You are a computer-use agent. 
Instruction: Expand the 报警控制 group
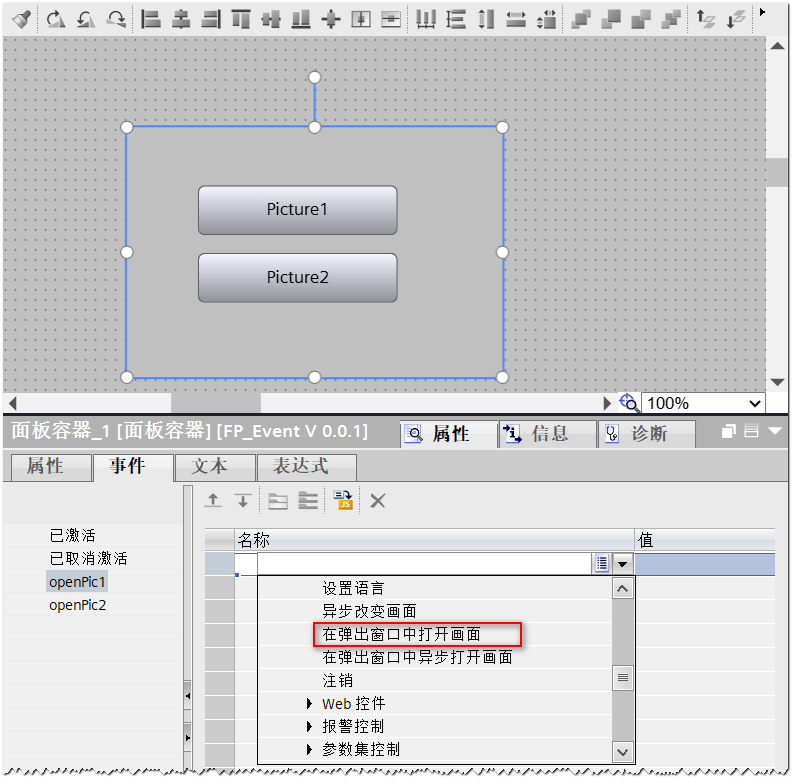(x=309, y=727)
